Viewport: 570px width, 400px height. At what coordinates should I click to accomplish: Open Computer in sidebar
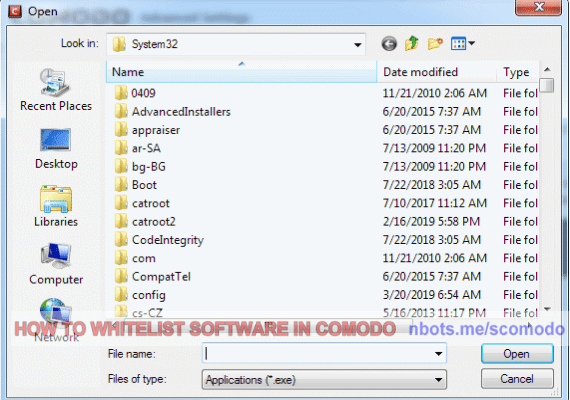pyautogui.click(x=56, y=264)
